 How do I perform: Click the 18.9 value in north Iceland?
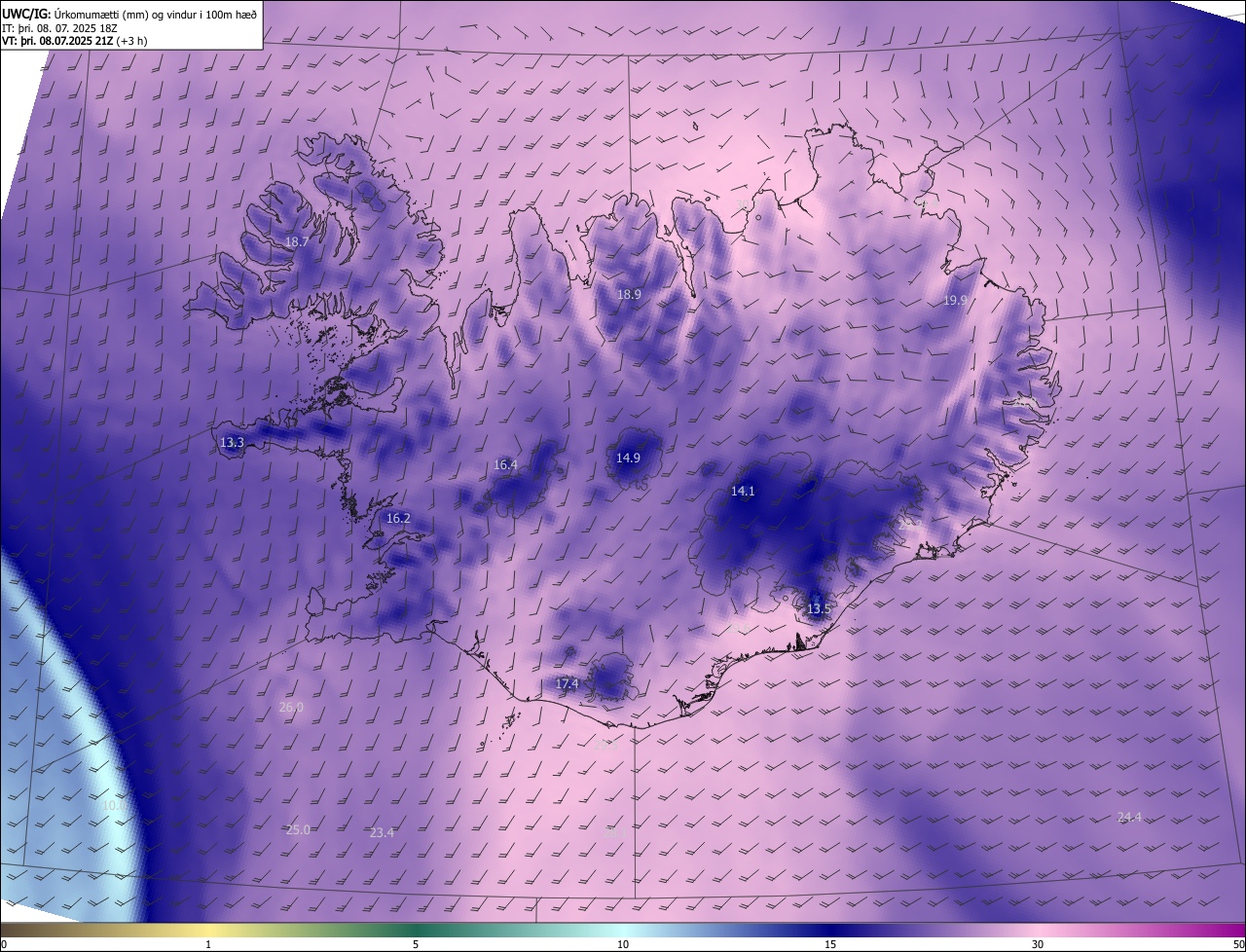[x=629, y=294]
